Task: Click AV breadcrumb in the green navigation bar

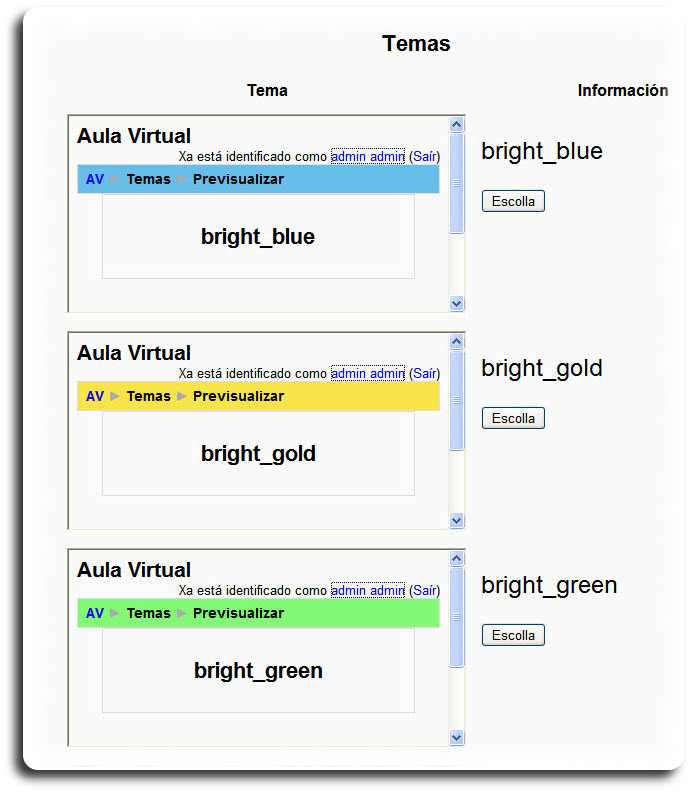Action: (95, 614)
